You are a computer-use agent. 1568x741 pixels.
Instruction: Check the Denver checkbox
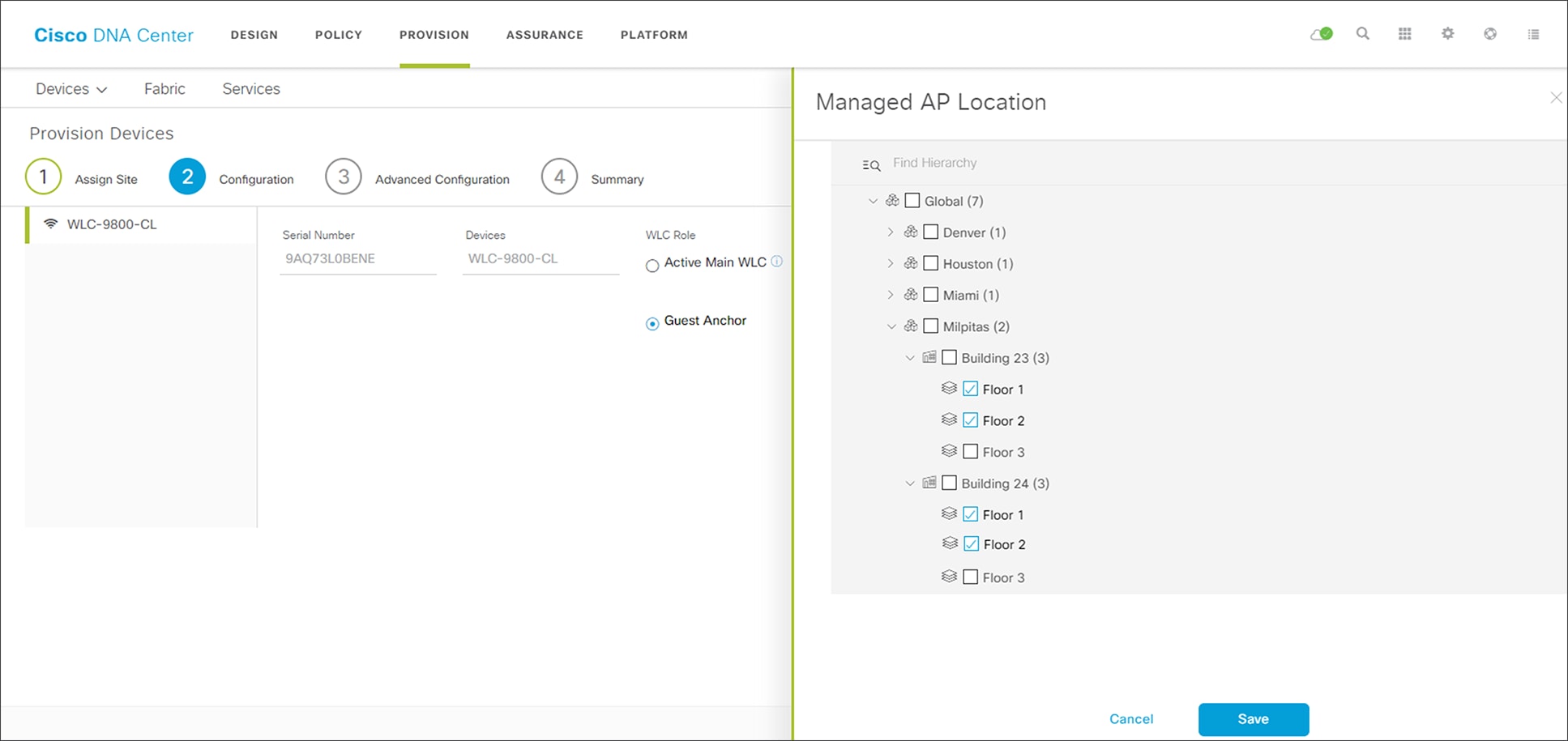931,232
